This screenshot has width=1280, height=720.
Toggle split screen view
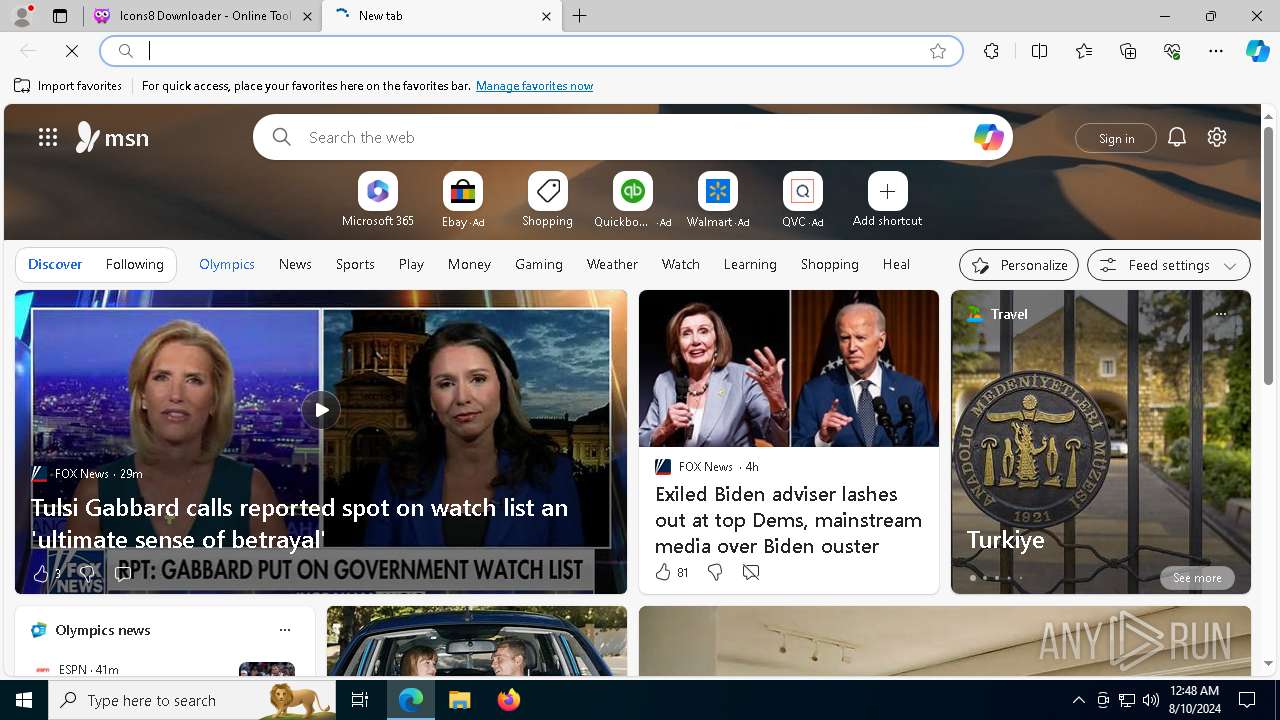click(1039, 51)
